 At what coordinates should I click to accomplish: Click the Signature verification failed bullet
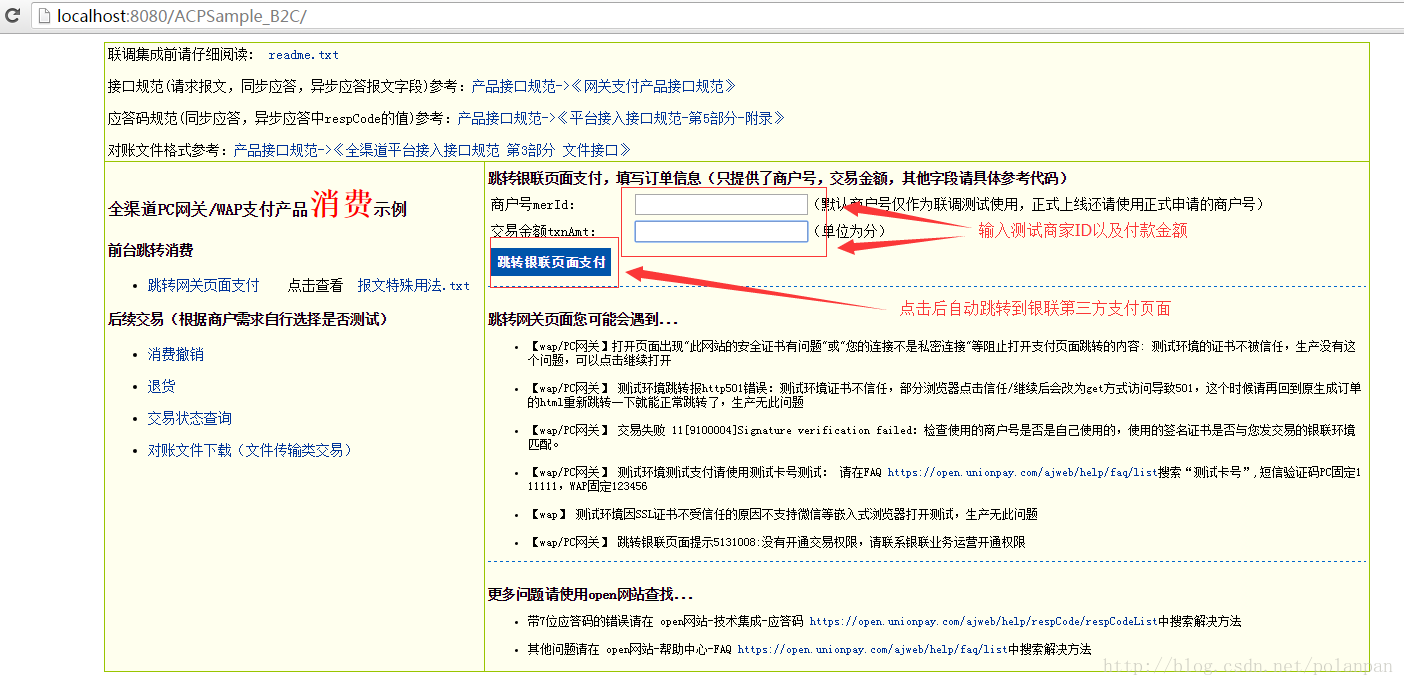[x=941, y=437]
